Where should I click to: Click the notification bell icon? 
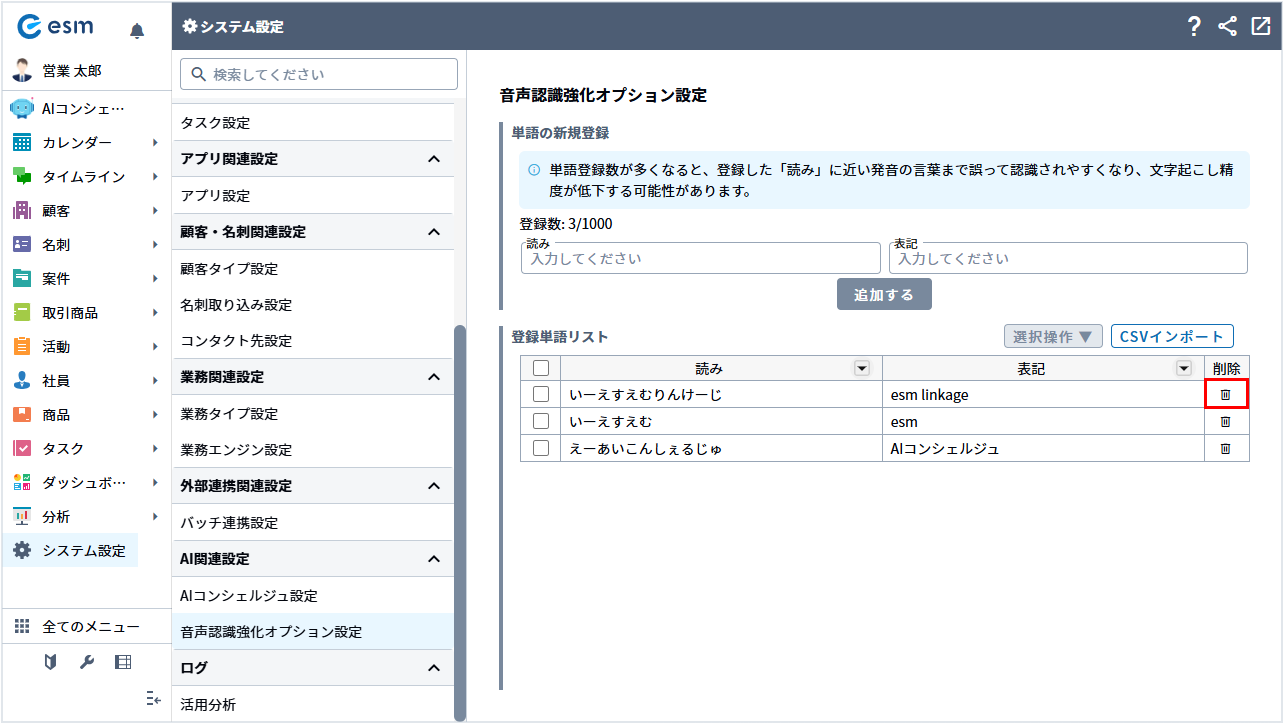point(137,31)
